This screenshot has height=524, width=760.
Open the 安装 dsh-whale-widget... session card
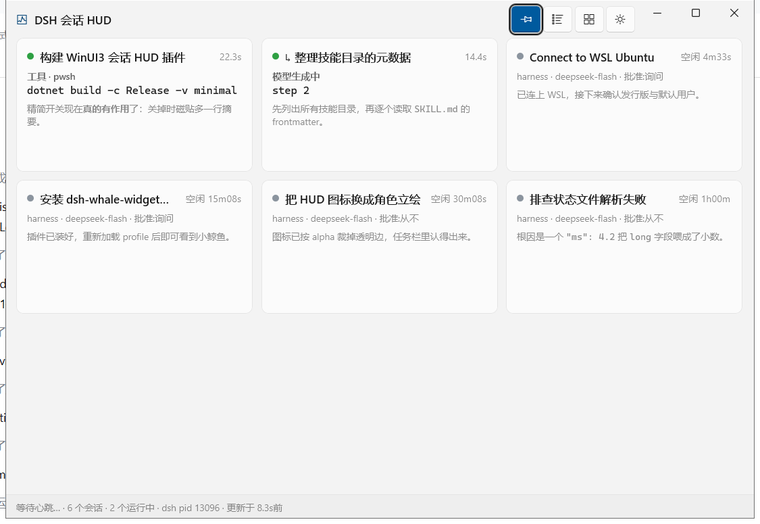[134, 247]
